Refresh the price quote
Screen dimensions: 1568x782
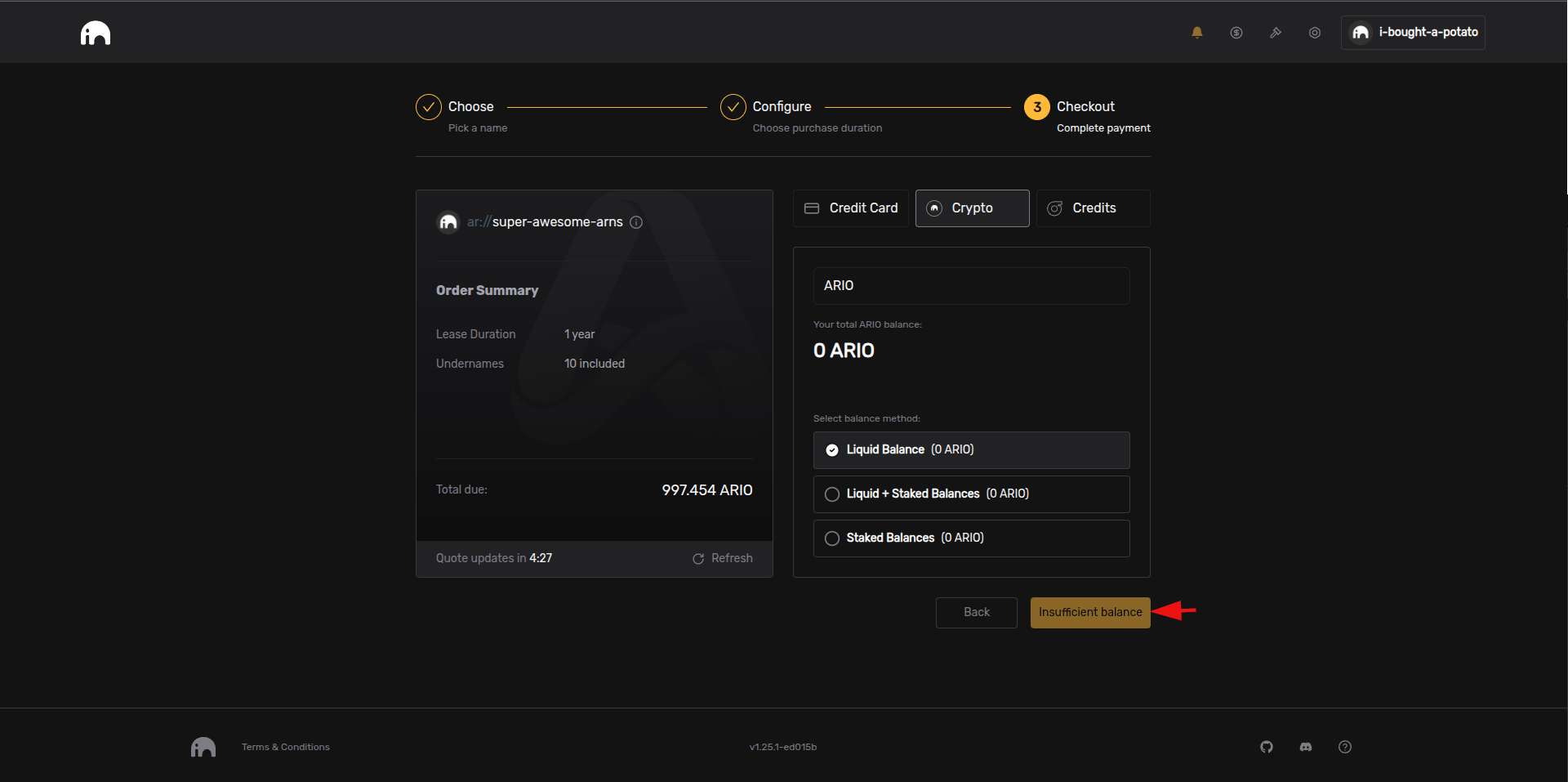point(723,558)
